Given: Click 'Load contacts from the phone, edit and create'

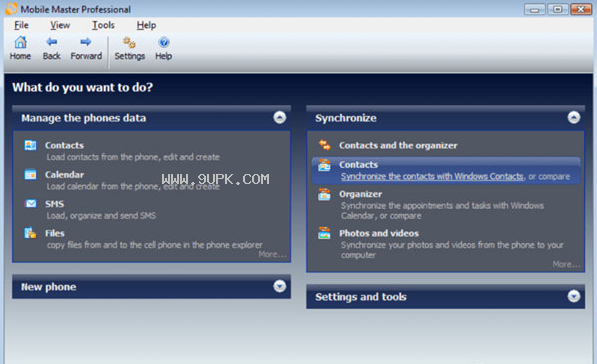Looking at the screenshot, I should pos(133,157).
